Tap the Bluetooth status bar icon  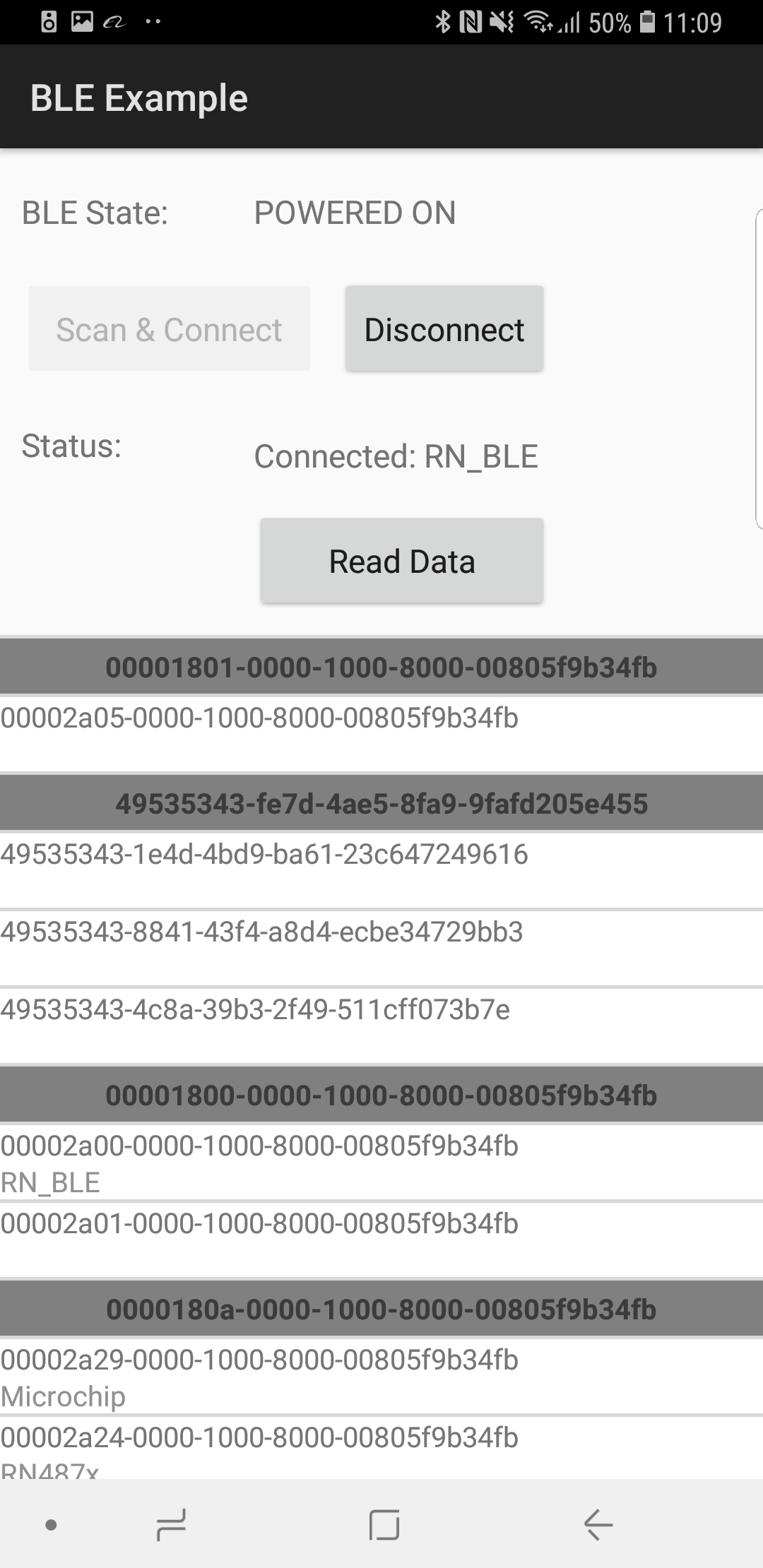point(443,23)
